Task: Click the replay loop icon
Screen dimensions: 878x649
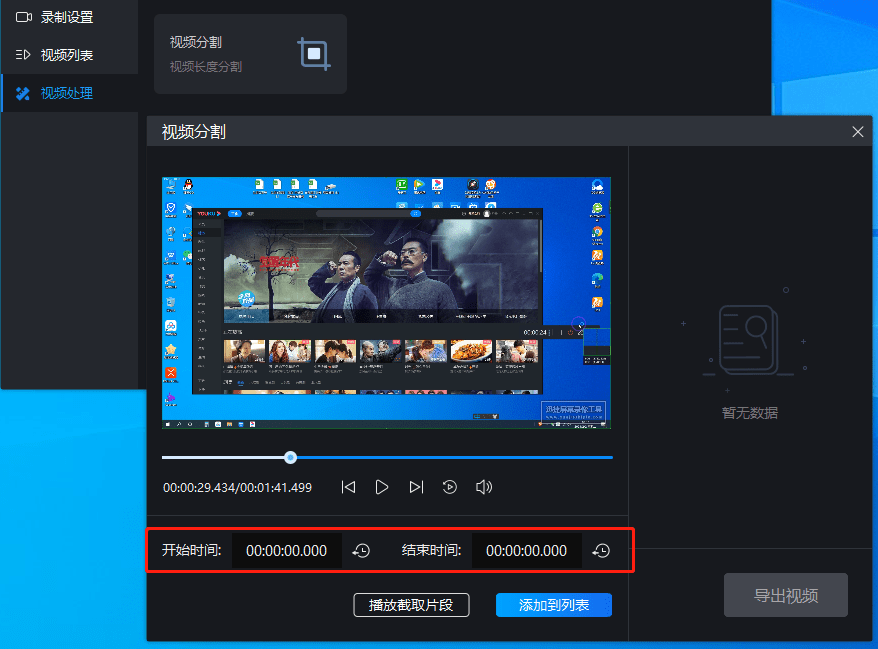Action: [450, 487]
